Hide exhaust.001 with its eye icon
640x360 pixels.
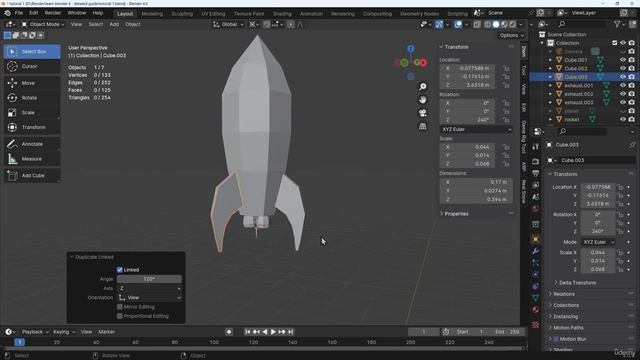(623, 85)
